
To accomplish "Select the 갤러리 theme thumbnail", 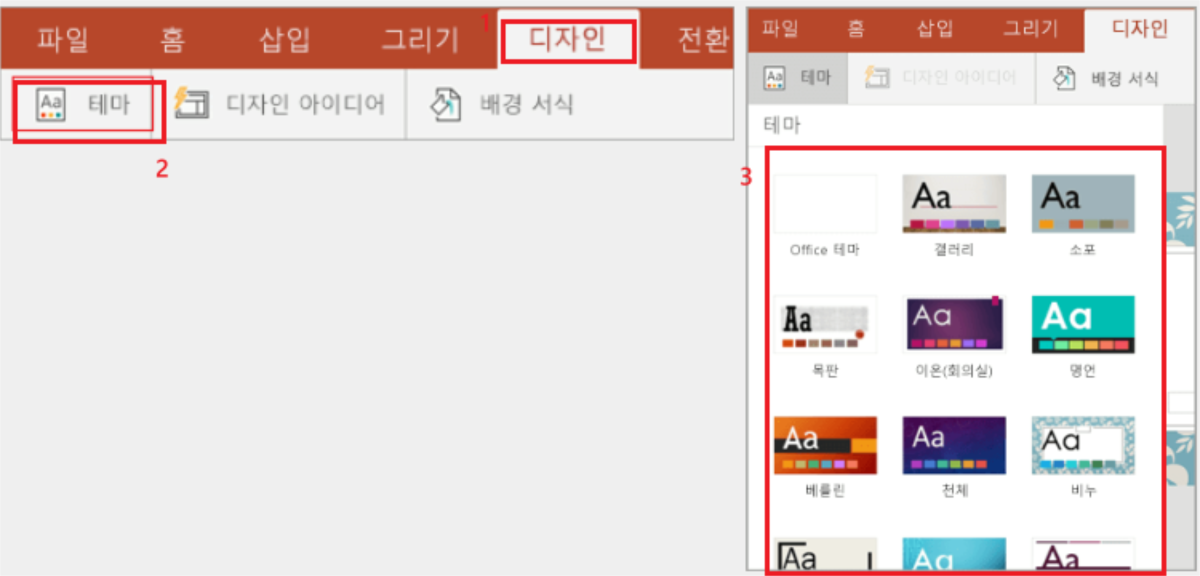I will tap(954, 203).
